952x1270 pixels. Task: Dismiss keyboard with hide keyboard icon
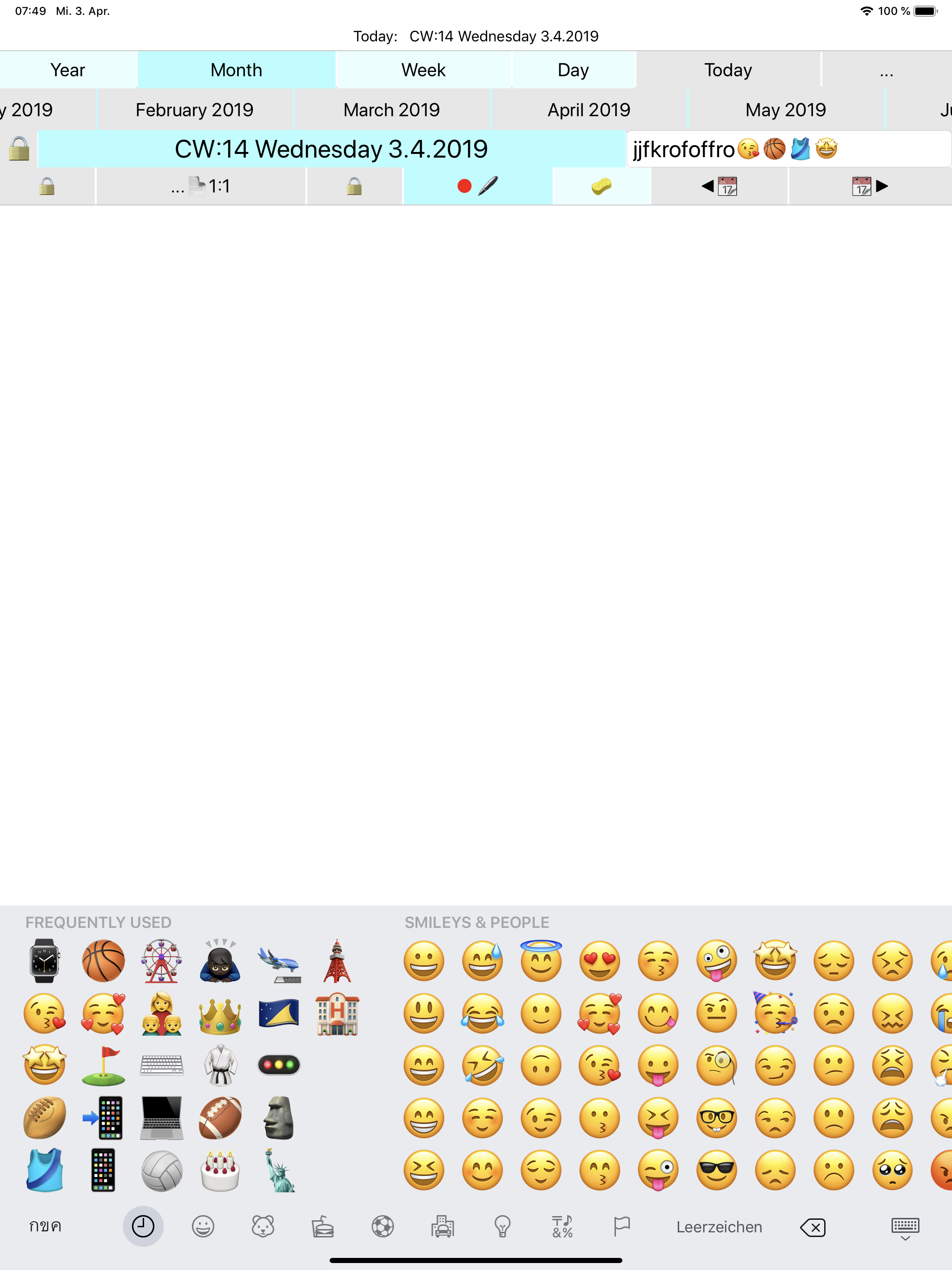click(905, 1229)
